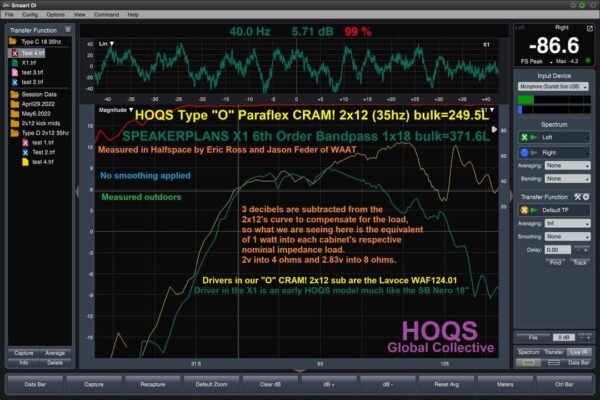This screenshot has width=600, height=400.
Task: Click the blue X icon beside test 2.trf
Action: (x=15, y=82)
